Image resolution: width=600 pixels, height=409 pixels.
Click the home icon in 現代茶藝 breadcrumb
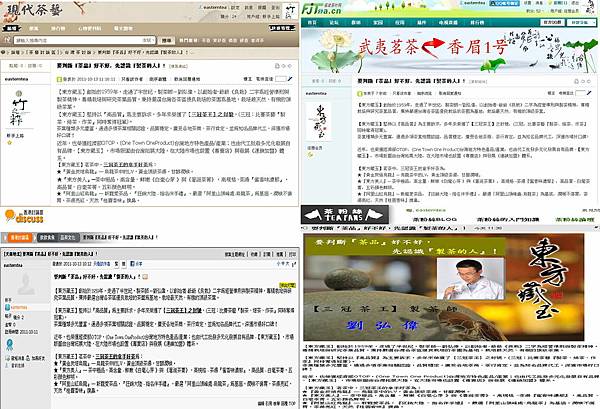click(3, 52)
